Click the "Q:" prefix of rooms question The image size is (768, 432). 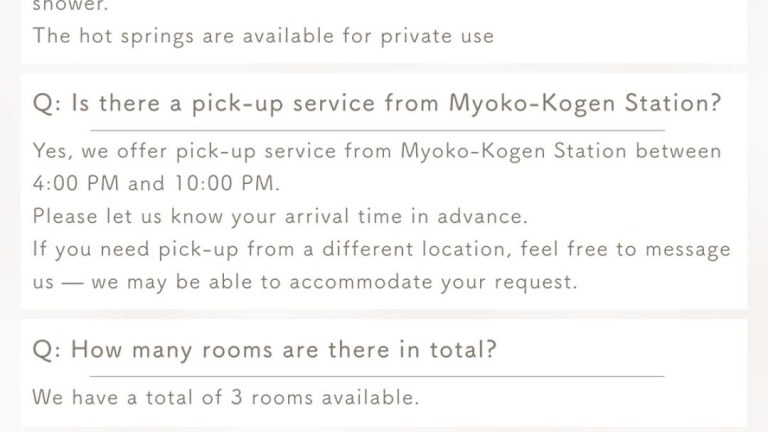tap(46, 350)
